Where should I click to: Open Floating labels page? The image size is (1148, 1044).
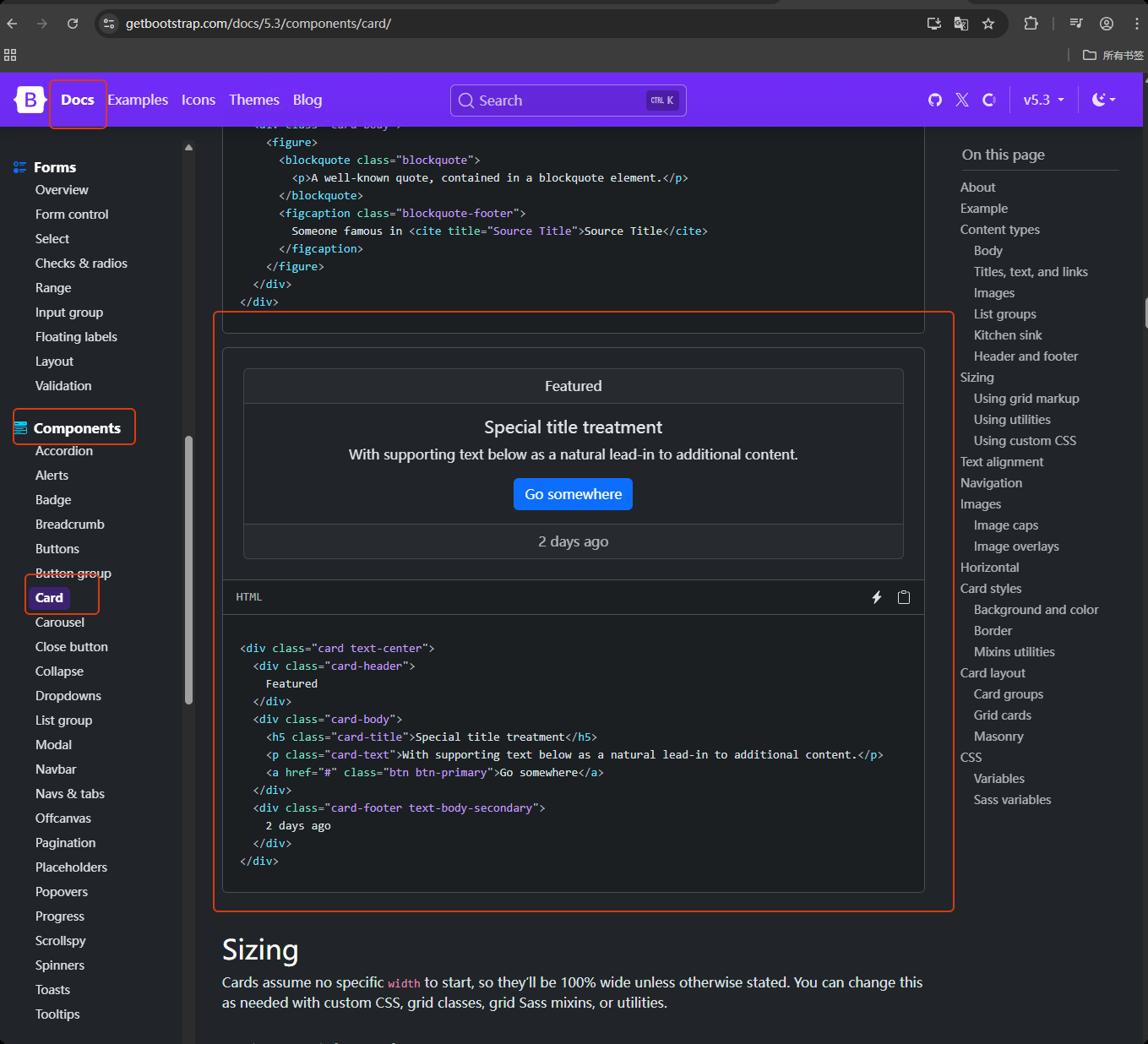coord(76,337)
